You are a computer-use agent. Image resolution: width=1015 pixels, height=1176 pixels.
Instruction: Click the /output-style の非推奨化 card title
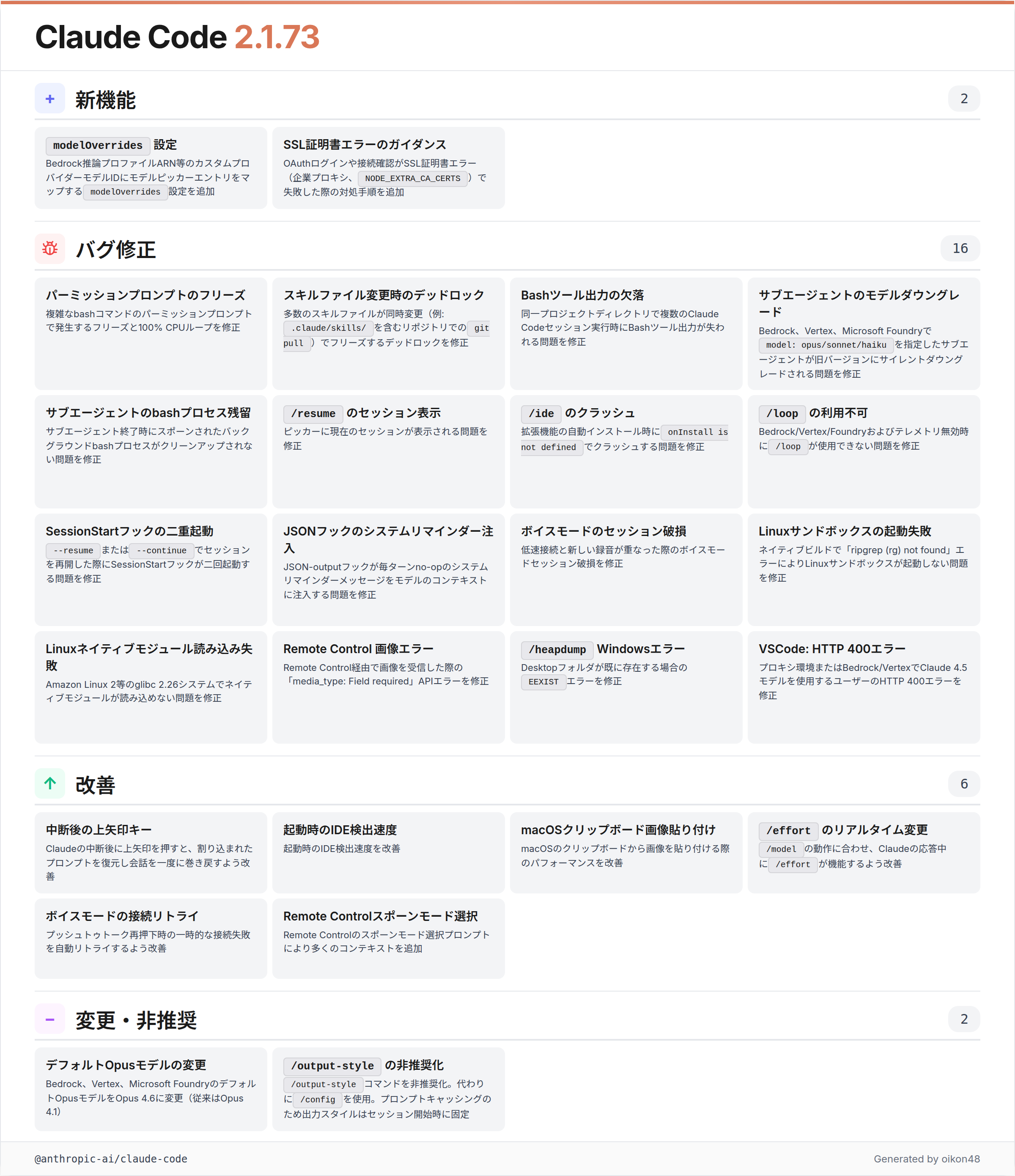364,1066
